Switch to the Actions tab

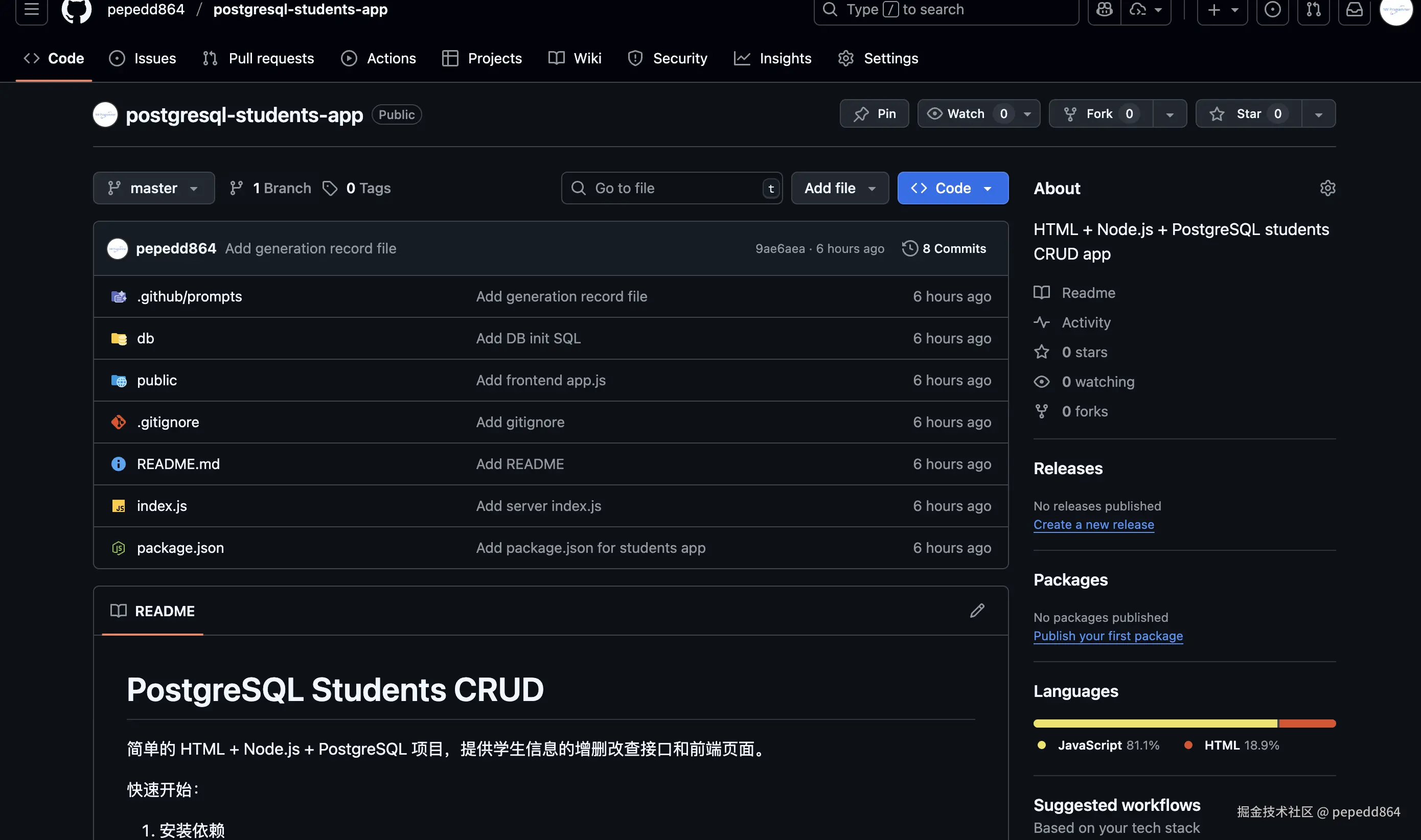378,58
